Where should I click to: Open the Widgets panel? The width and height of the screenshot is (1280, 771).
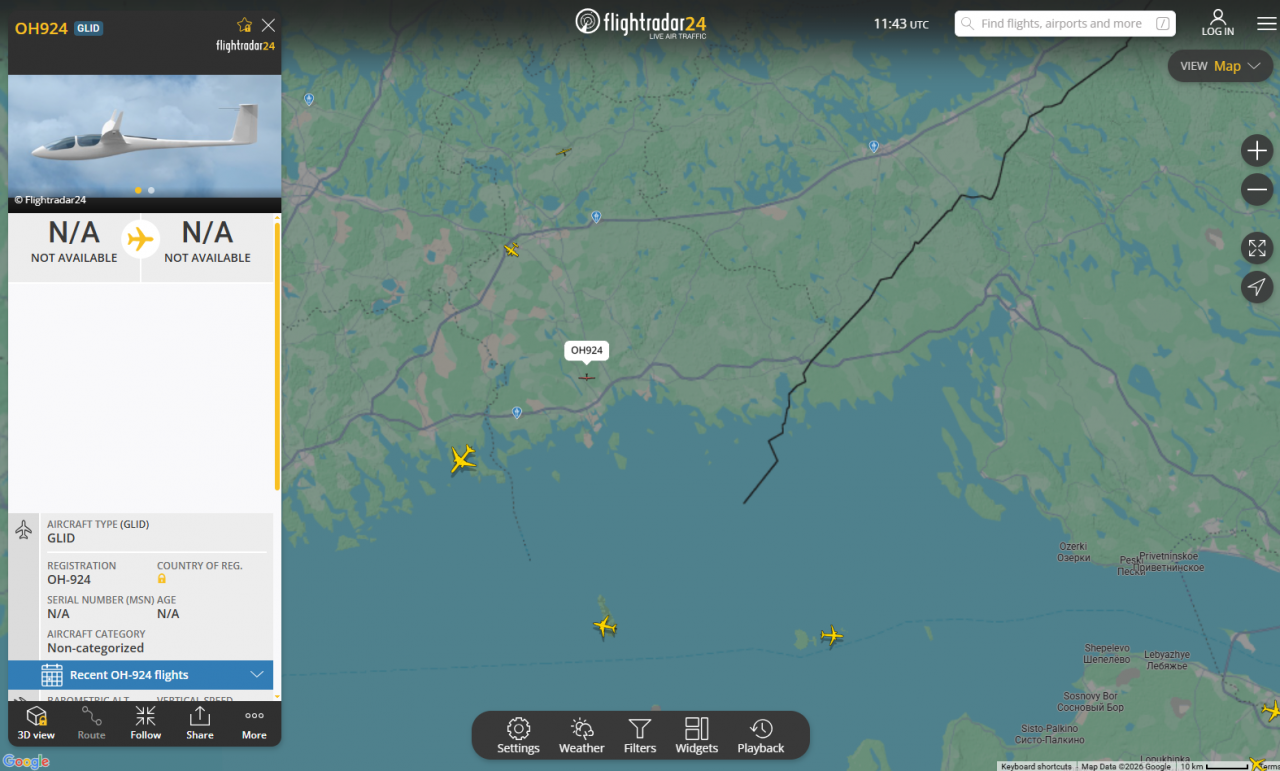click(697, 735)
